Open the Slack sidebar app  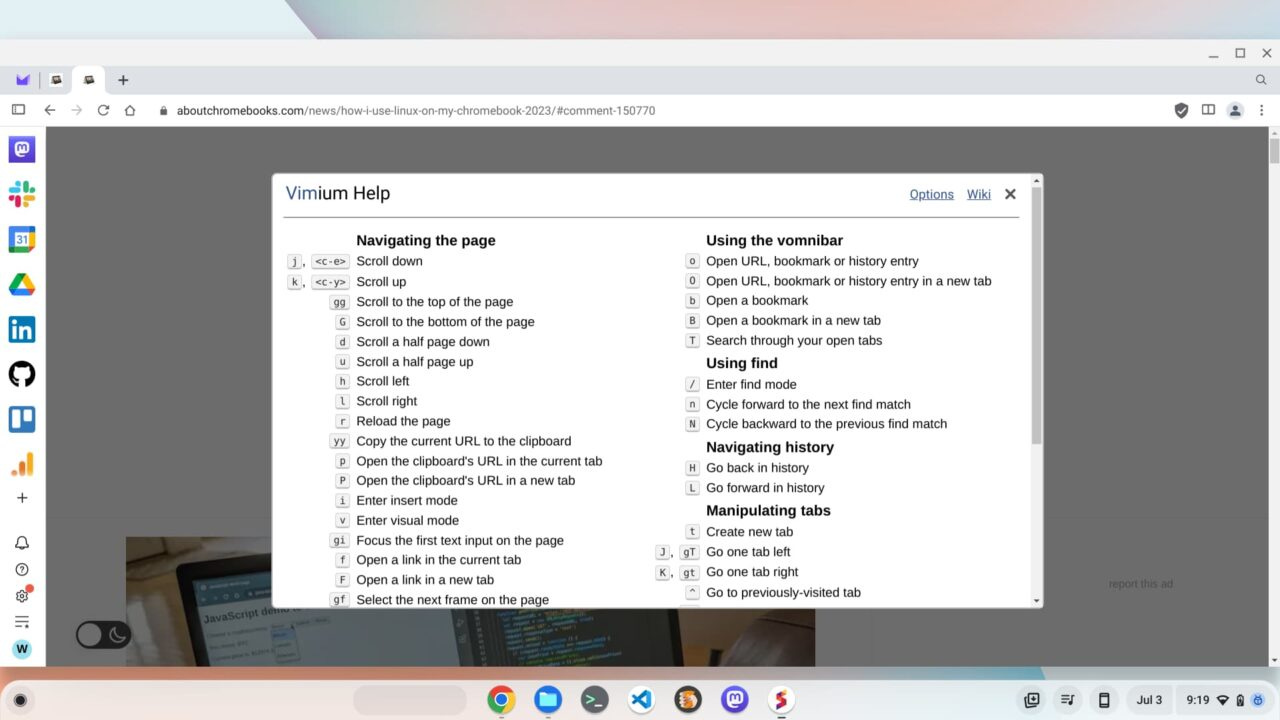coord(22,194)
